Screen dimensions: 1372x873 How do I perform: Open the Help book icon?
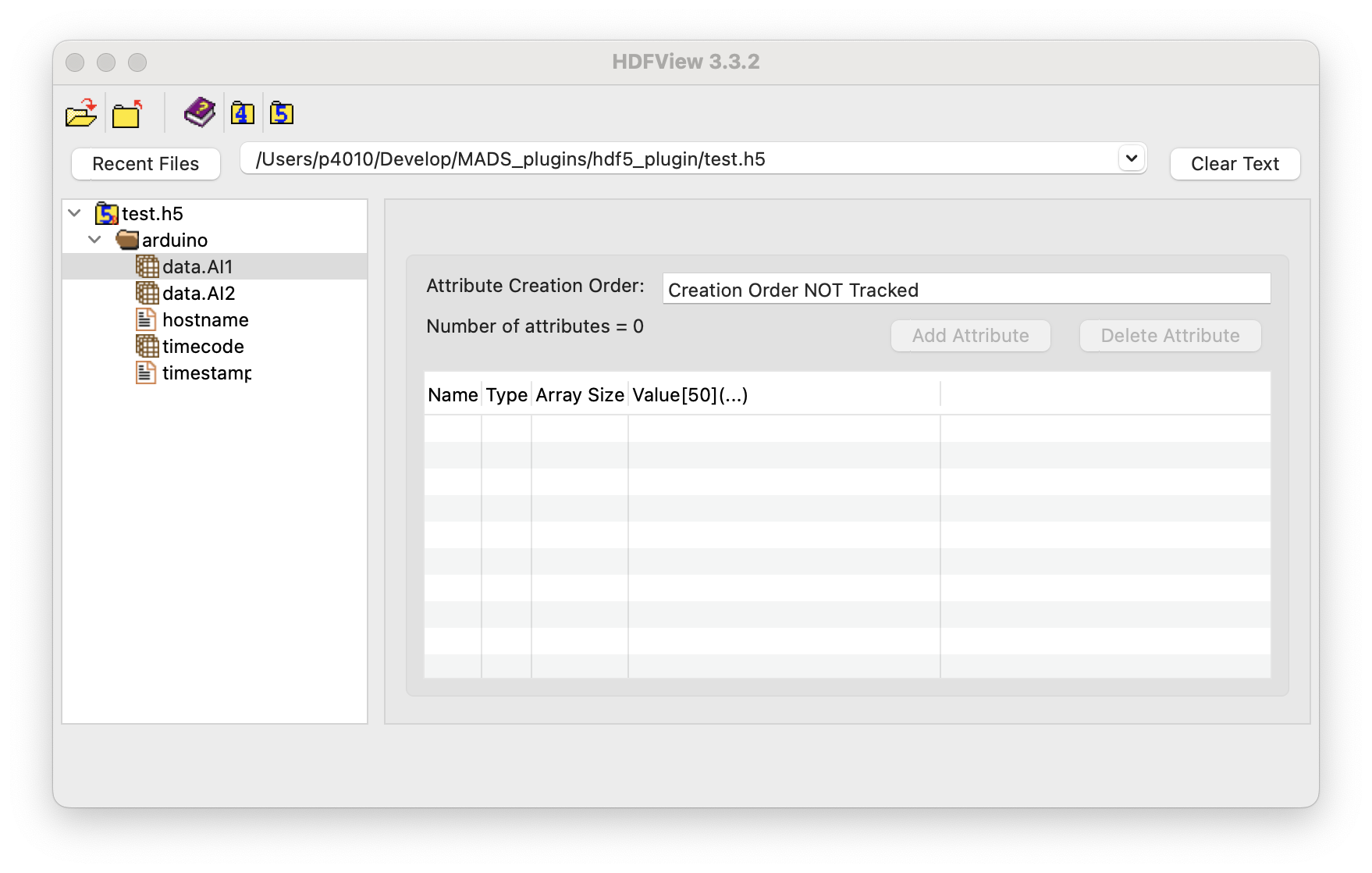(x=200, y=113)
